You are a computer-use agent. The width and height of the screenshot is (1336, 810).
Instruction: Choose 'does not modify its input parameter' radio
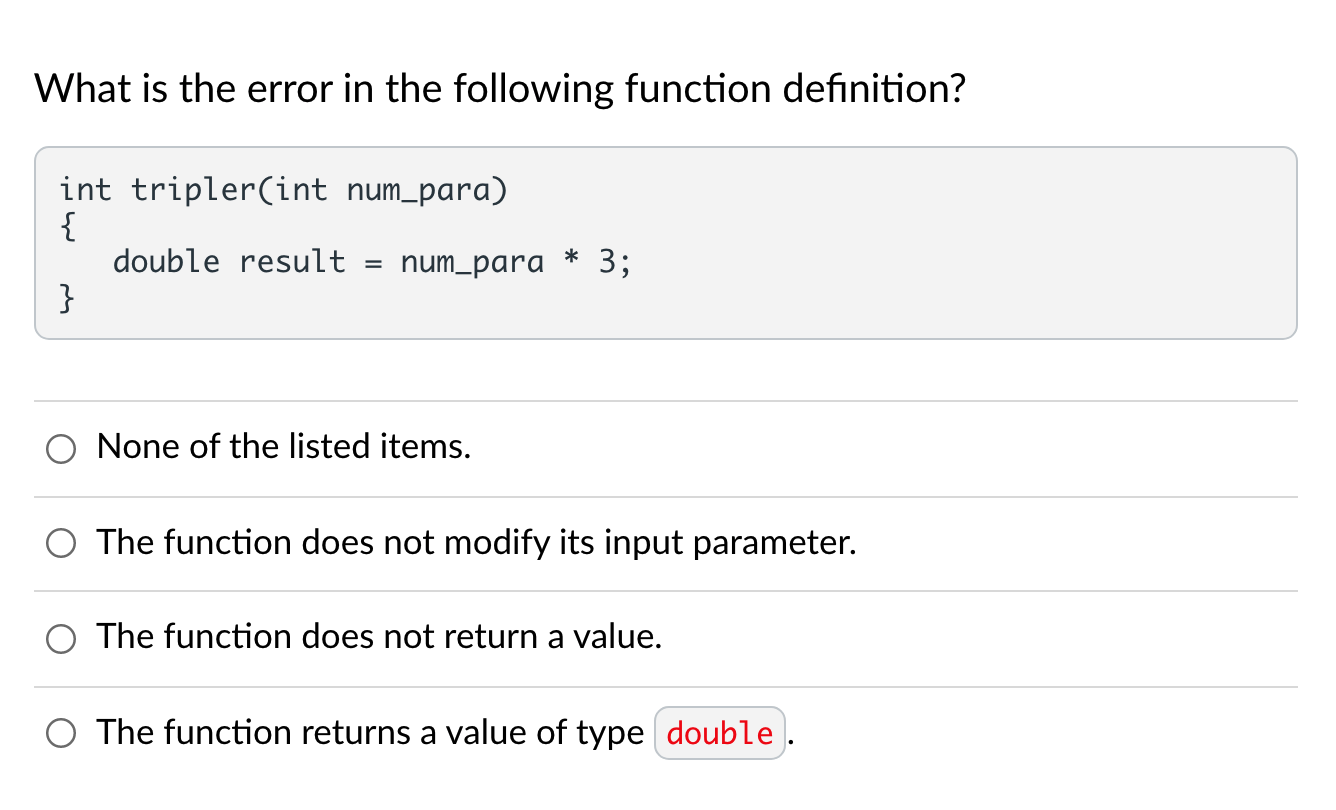(61, 544)
